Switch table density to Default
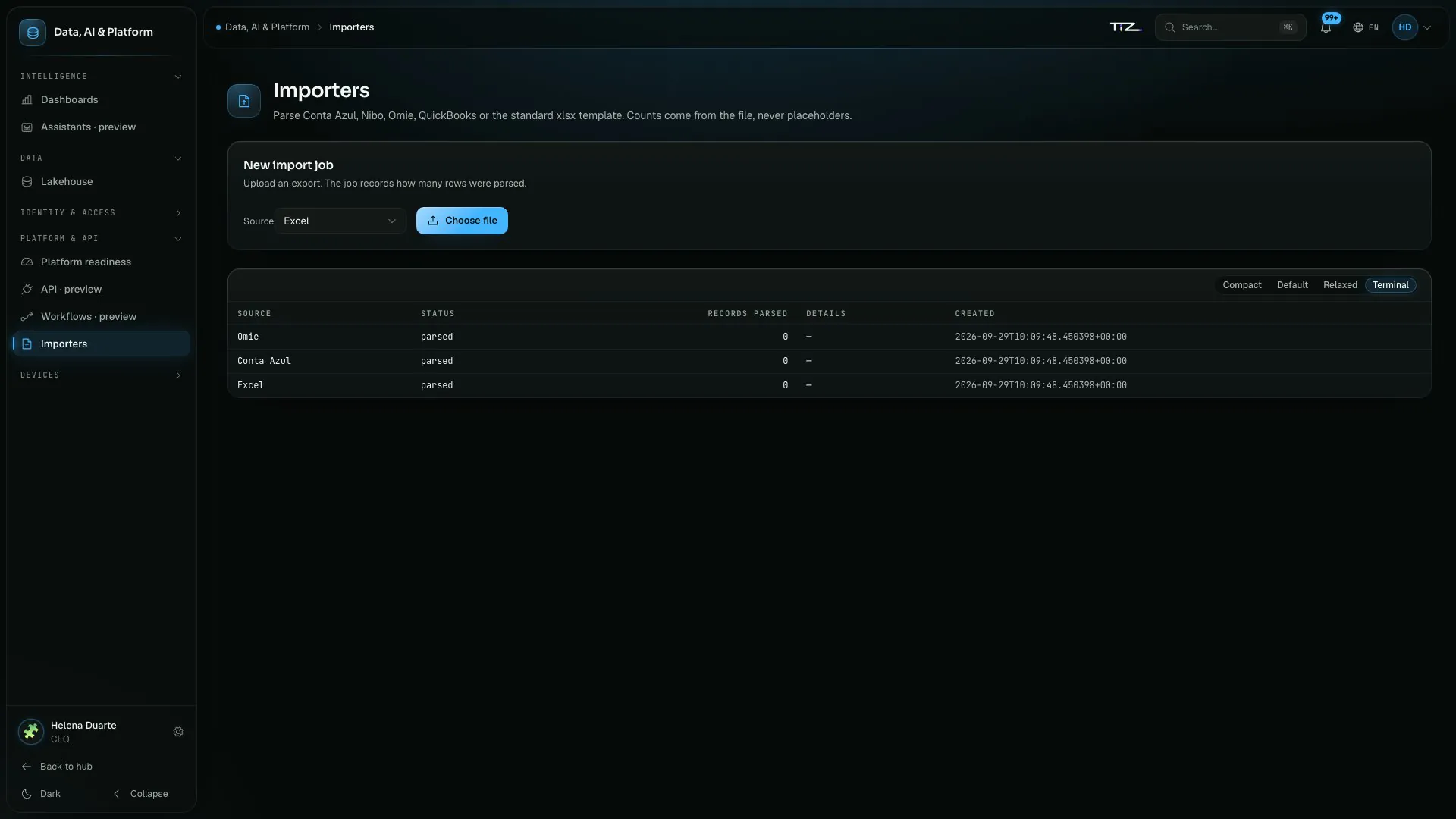Screen dimensions: 1456x819 (1292, 285)
